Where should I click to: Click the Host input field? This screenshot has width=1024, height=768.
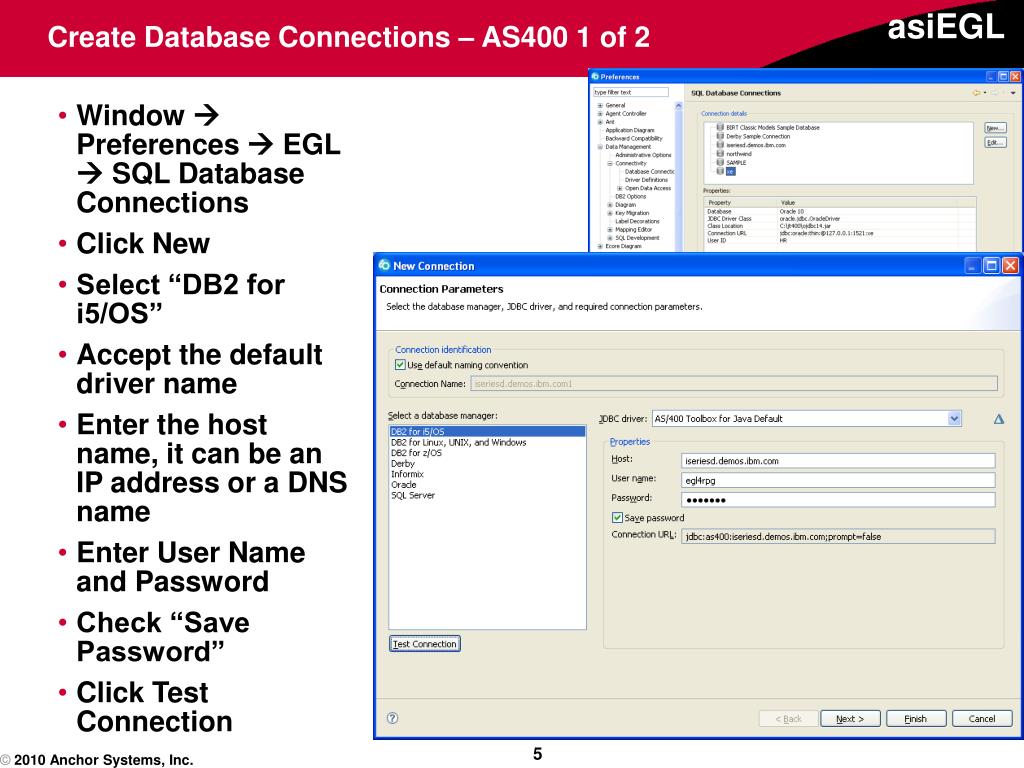(838, 460)
